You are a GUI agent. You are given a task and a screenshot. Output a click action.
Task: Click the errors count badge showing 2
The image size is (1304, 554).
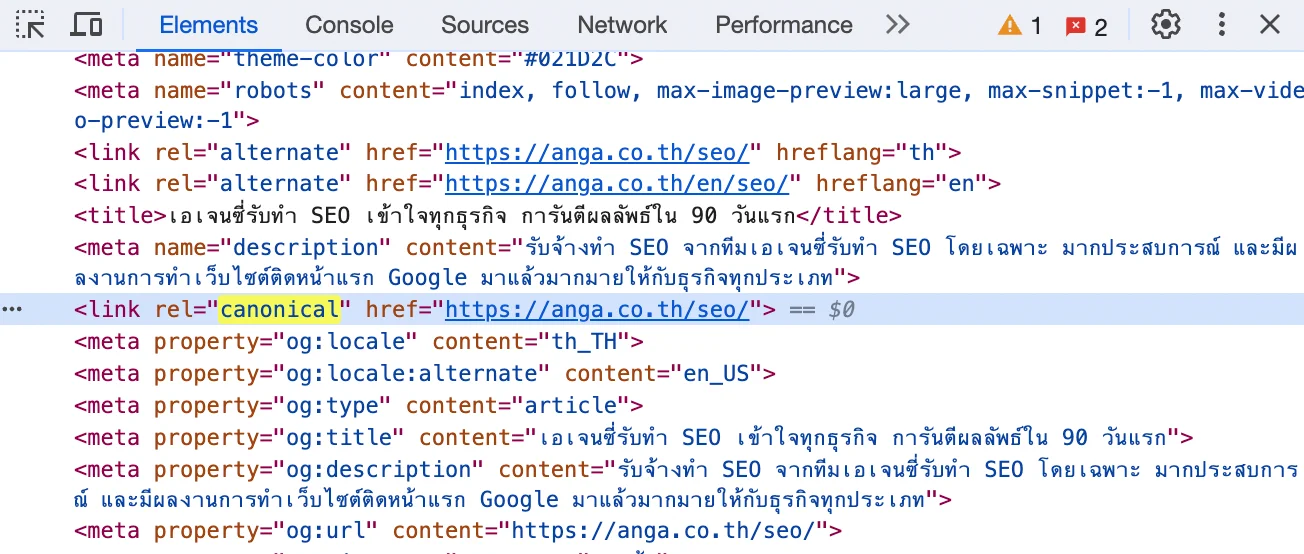pyautogui.click(x=1086, y=26)
